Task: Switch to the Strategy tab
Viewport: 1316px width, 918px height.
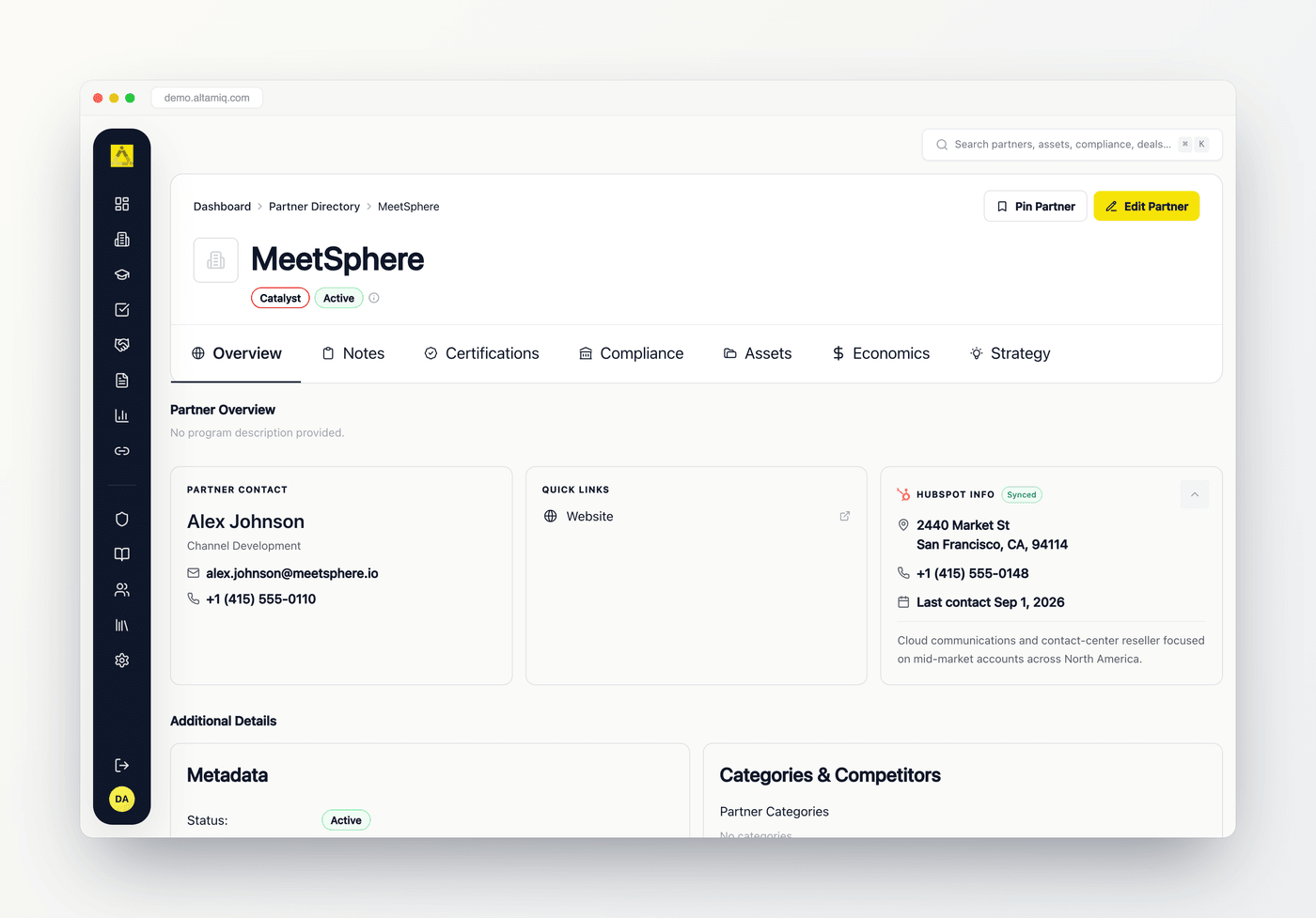Action: click(x=1010, y=353)
